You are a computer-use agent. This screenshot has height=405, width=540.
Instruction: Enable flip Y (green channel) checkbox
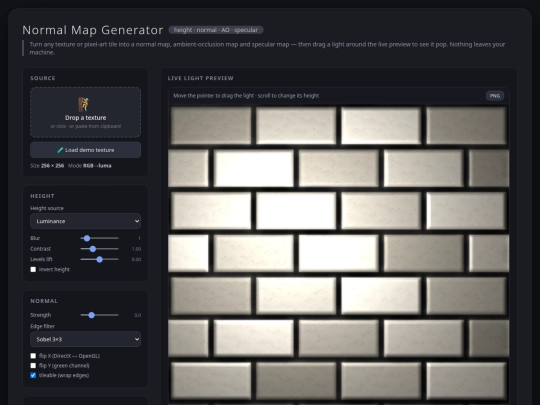(x=33, y=365)
